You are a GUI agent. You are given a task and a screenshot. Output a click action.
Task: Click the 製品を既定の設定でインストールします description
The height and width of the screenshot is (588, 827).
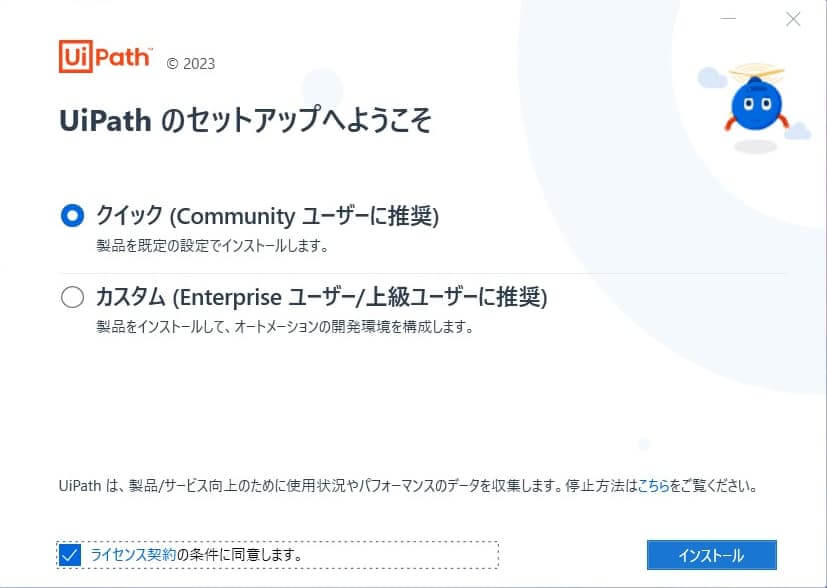coord(212,246)
